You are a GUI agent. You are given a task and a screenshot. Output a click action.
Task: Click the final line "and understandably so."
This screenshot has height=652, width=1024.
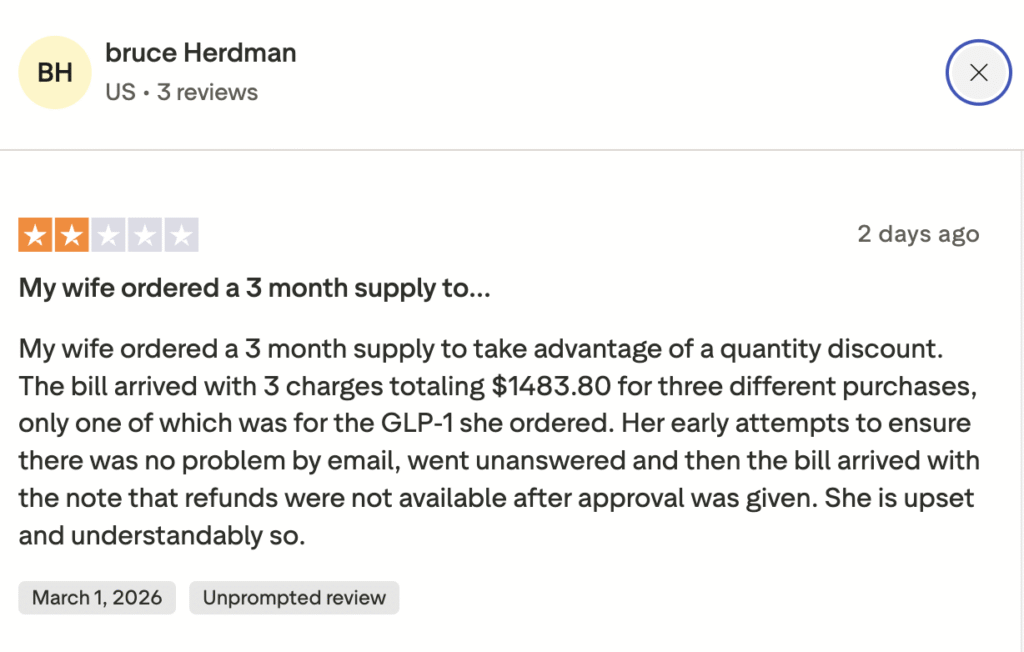[x=161, y=536]
